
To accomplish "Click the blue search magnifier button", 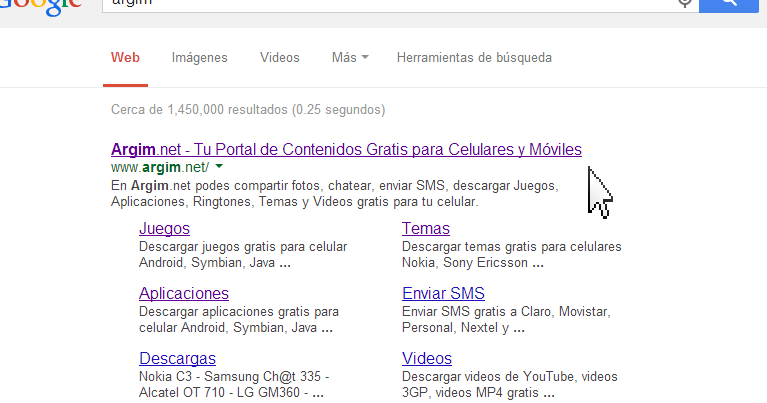I will click(729, 5).
